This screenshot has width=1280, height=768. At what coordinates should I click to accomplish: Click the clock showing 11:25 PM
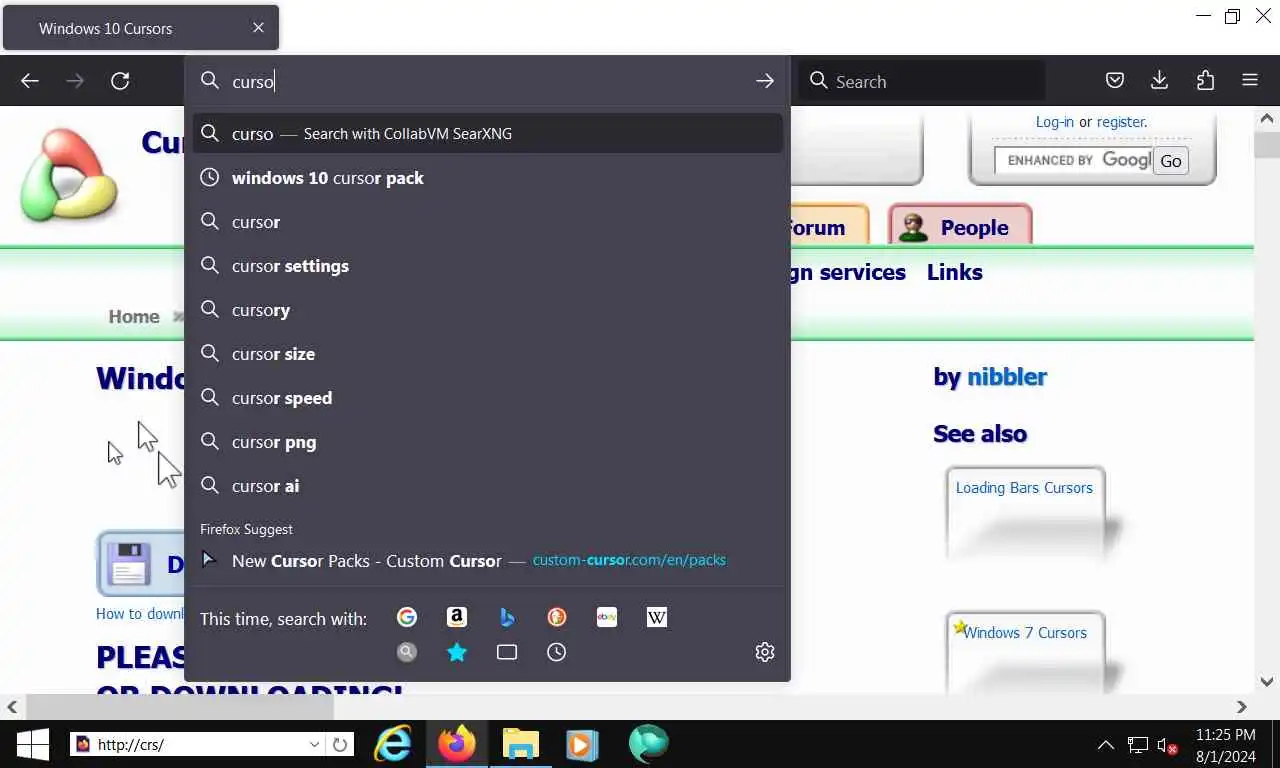tap(1225, 735)
